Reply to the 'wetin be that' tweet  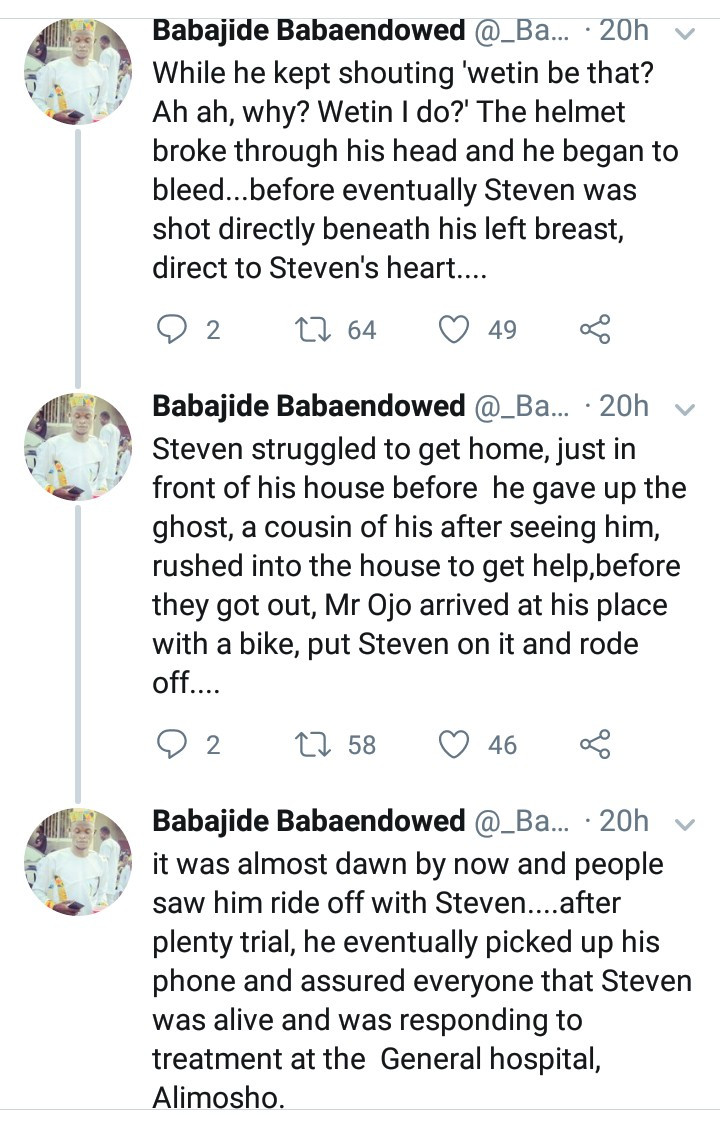[x=172, y=330]
